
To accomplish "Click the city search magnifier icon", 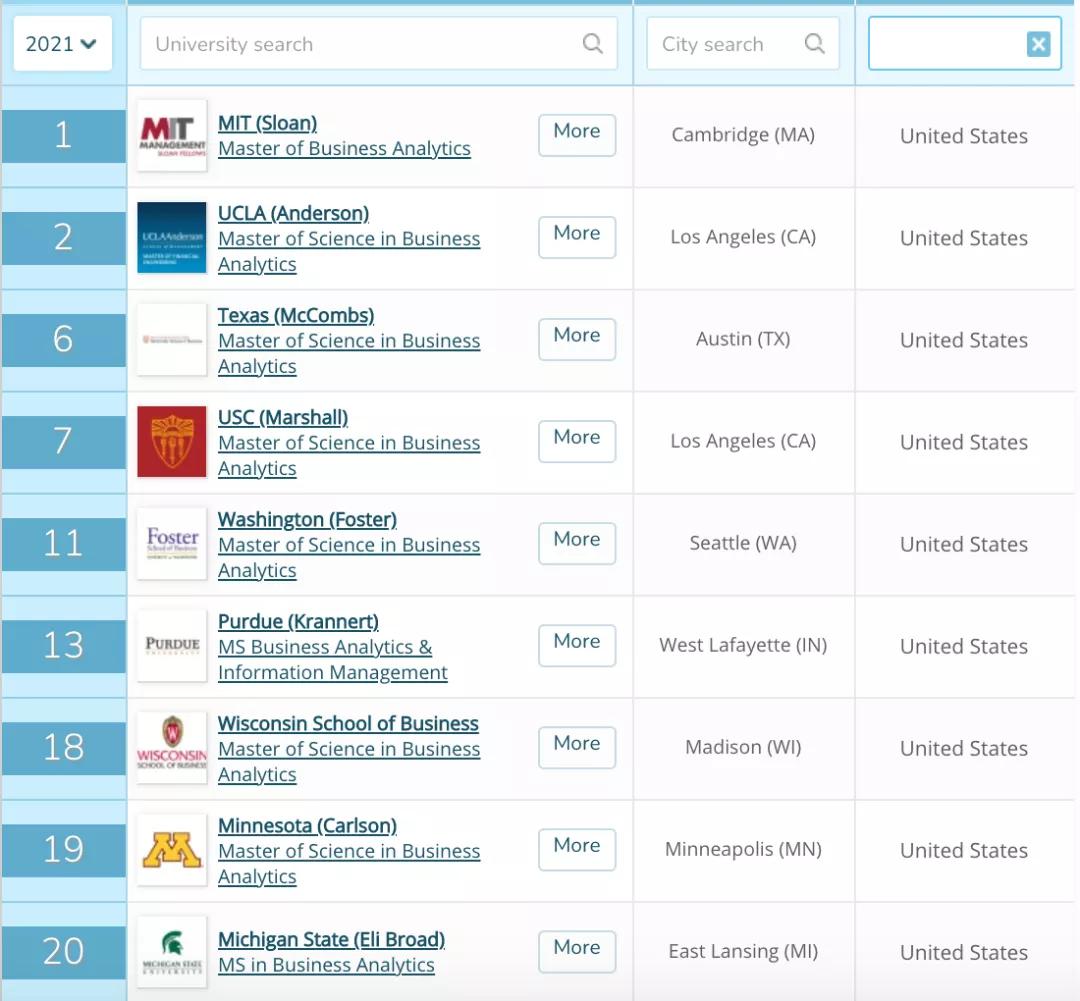I will [814, 44].
